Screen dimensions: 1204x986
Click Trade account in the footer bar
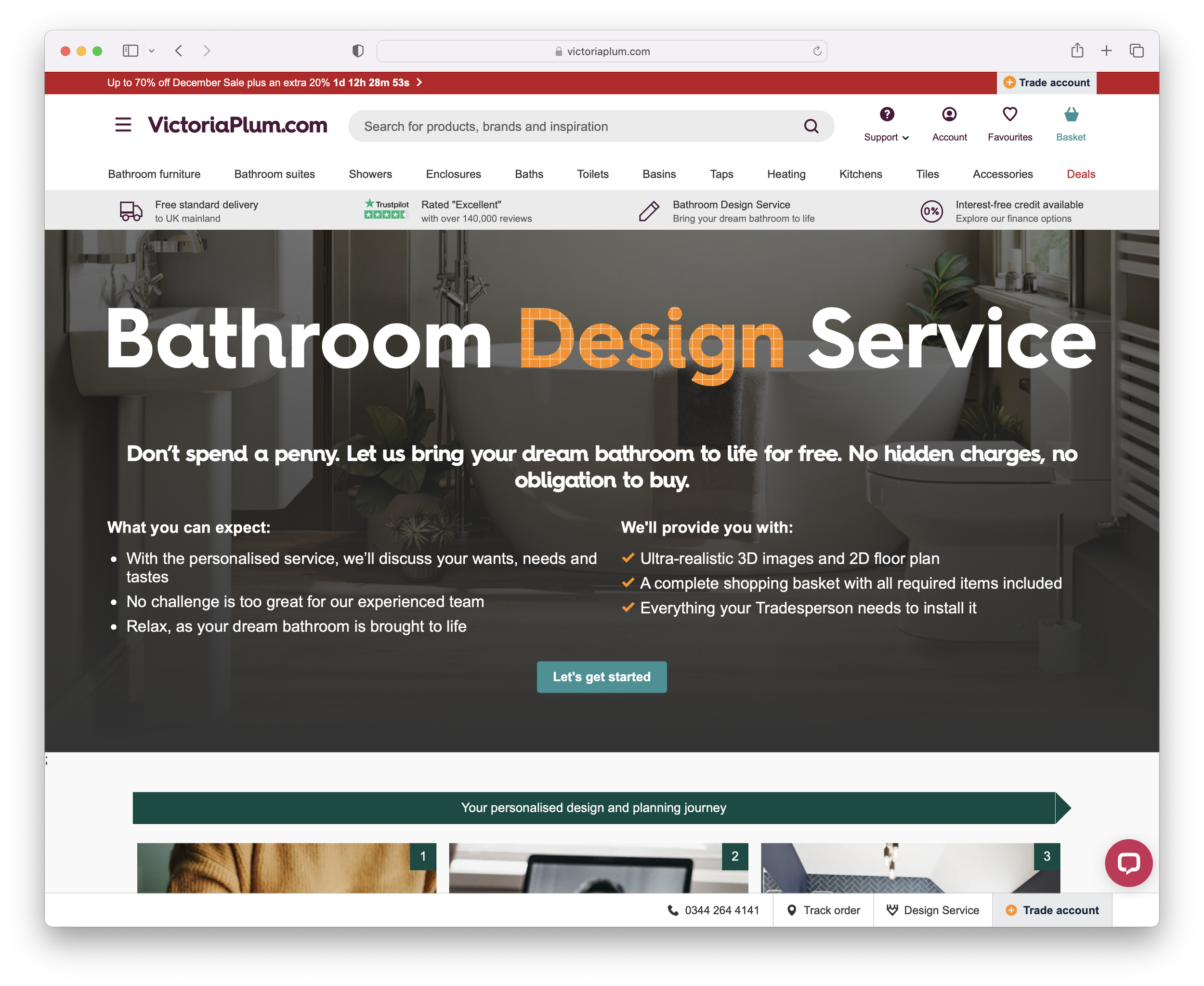pyautogui.click(x=1052, y=910)
